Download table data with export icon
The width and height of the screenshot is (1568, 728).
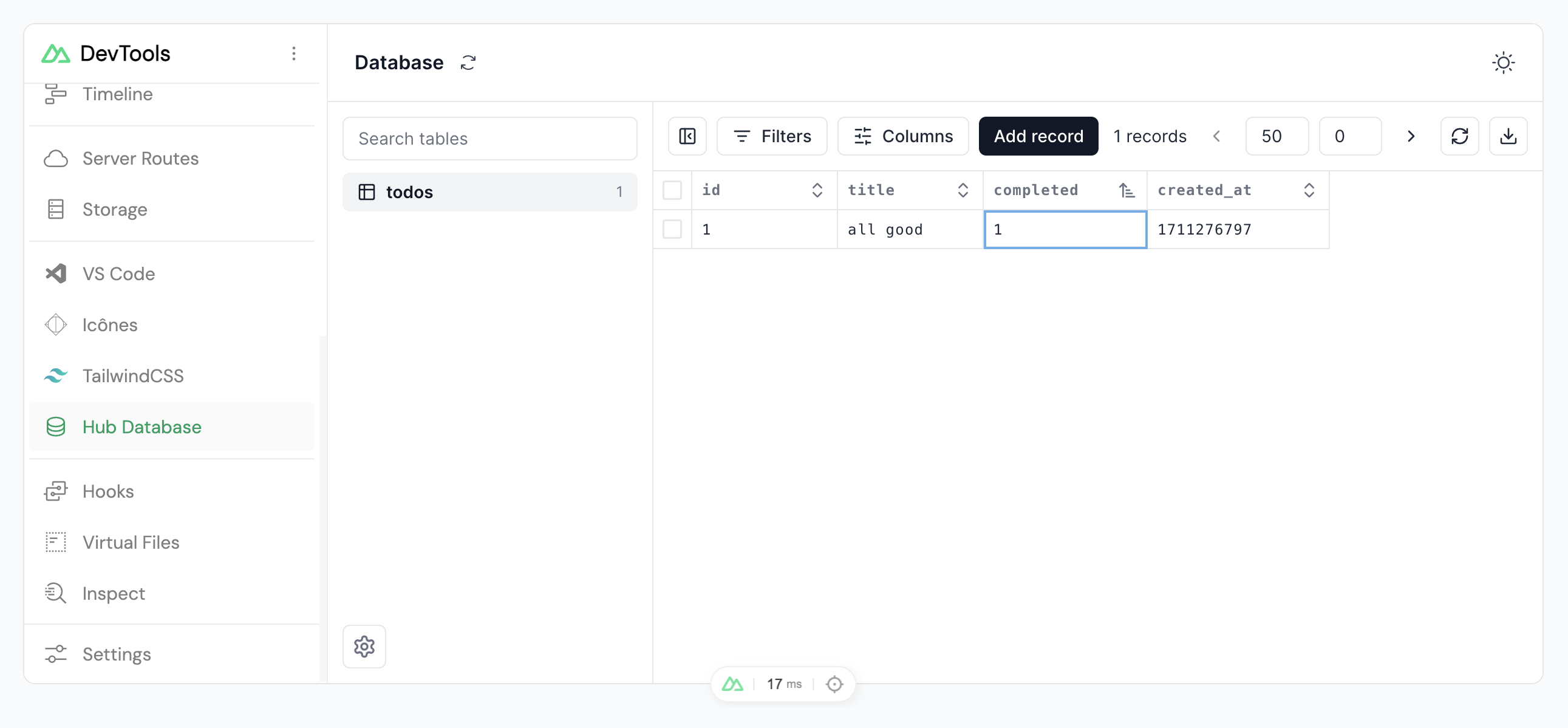click(1508, 136)
